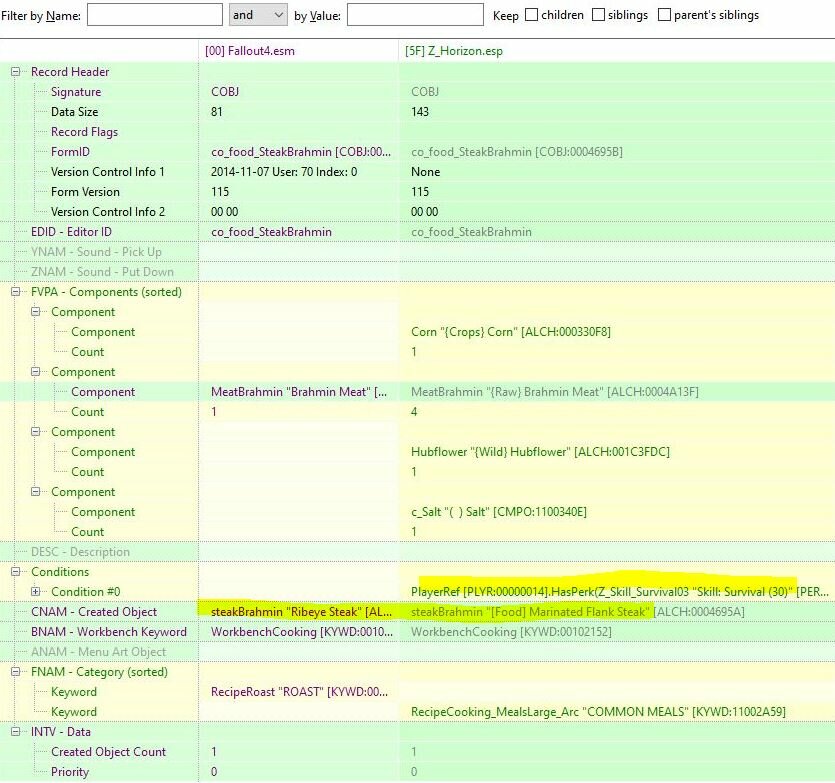The width and height of the screenshot is (835, 783).
Task: Click the Fallout4.esm WorkbenchCooking cell
Action: tap(301, 632)
